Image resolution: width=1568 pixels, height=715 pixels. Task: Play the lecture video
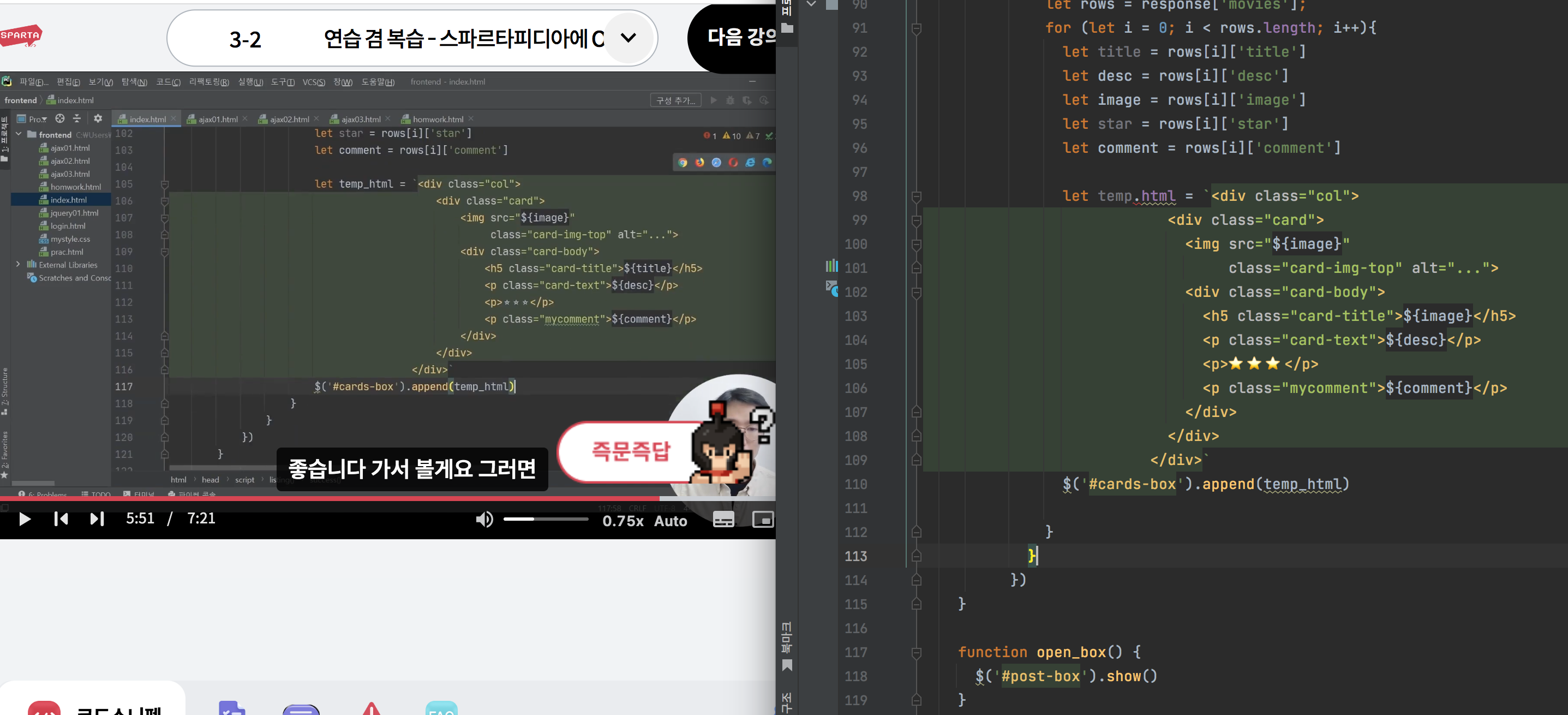[x=25, y=519]
